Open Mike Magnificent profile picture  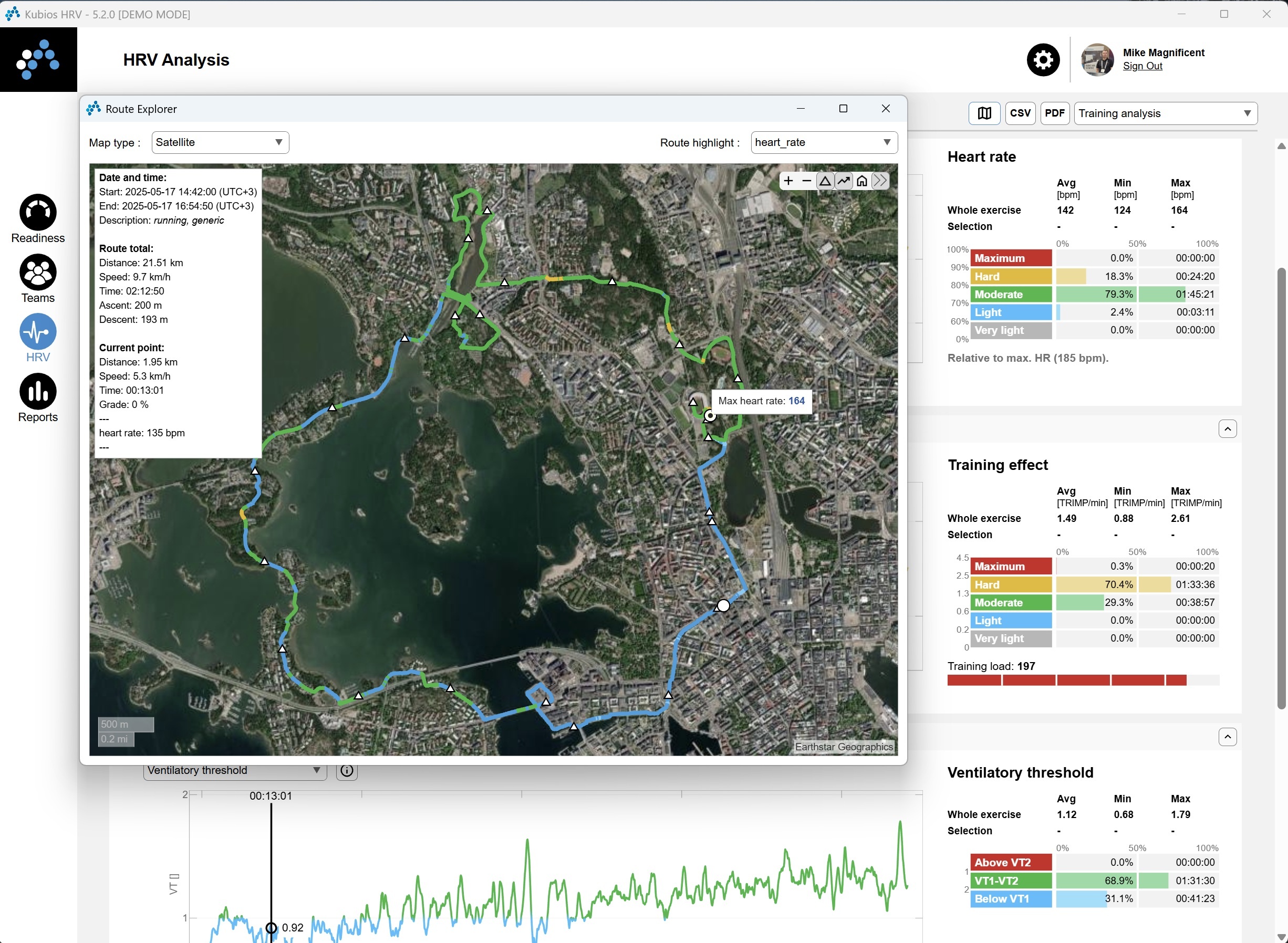(x=1097, y=60)
